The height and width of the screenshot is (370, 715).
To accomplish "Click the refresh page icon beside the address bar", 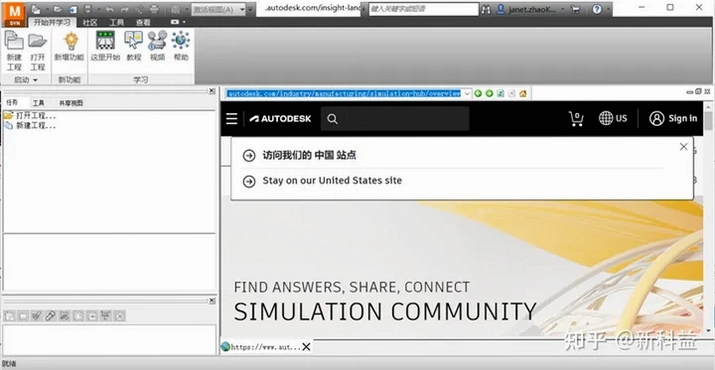I will [x=500, y=94].
